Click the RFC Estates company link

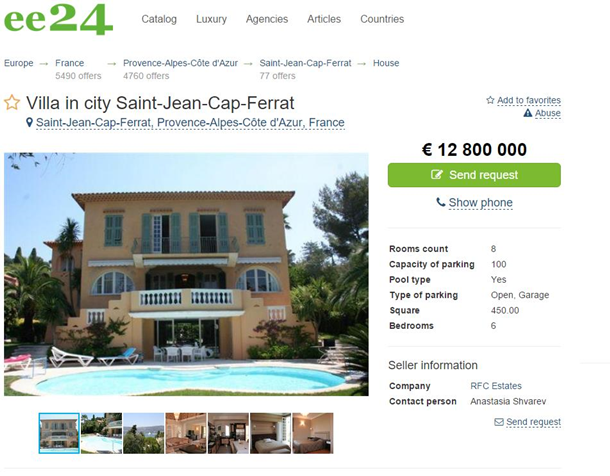point(496,386)
